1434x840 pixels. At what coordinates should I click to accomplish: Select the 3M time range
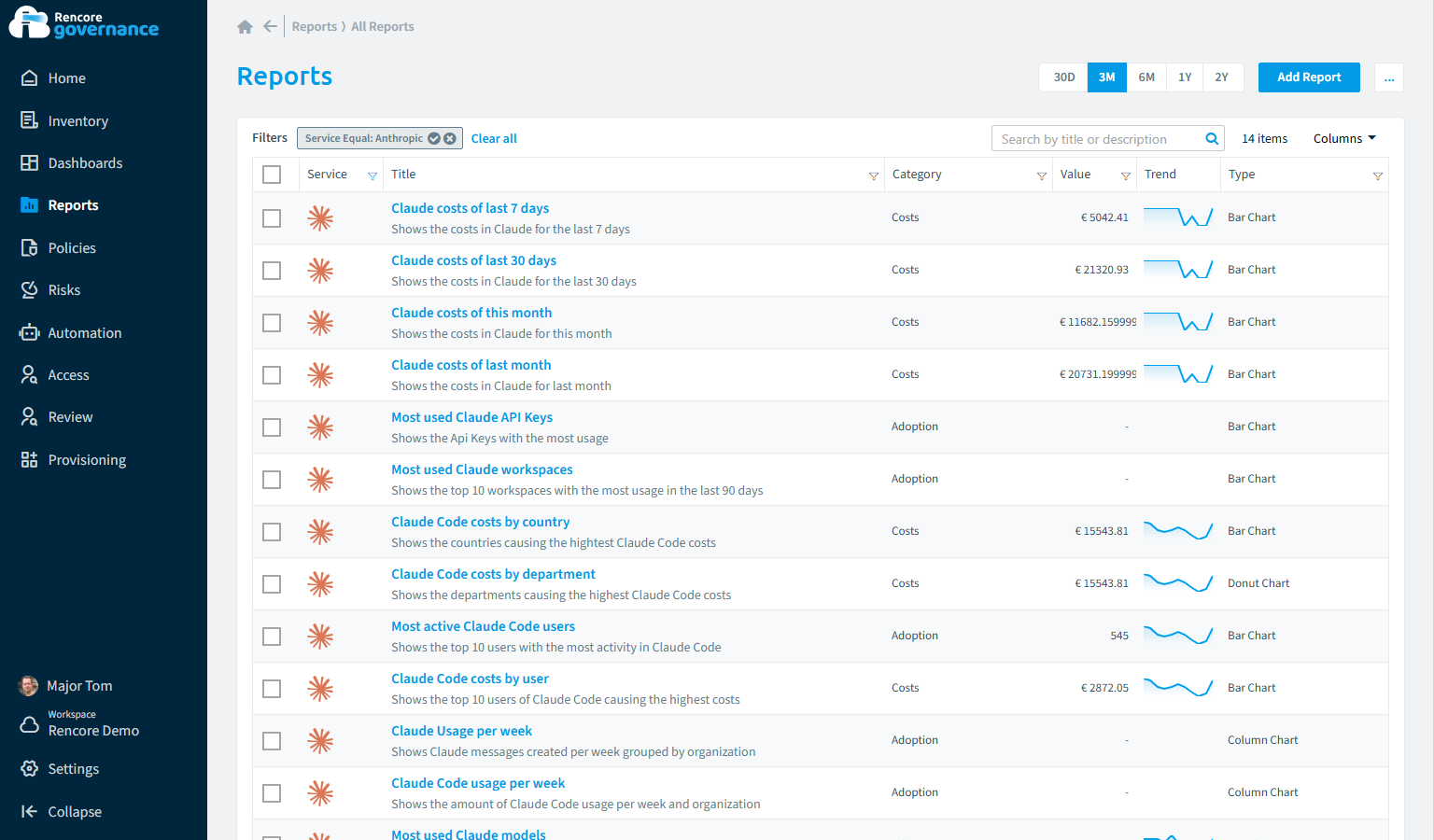click(x=1107, y=77)
